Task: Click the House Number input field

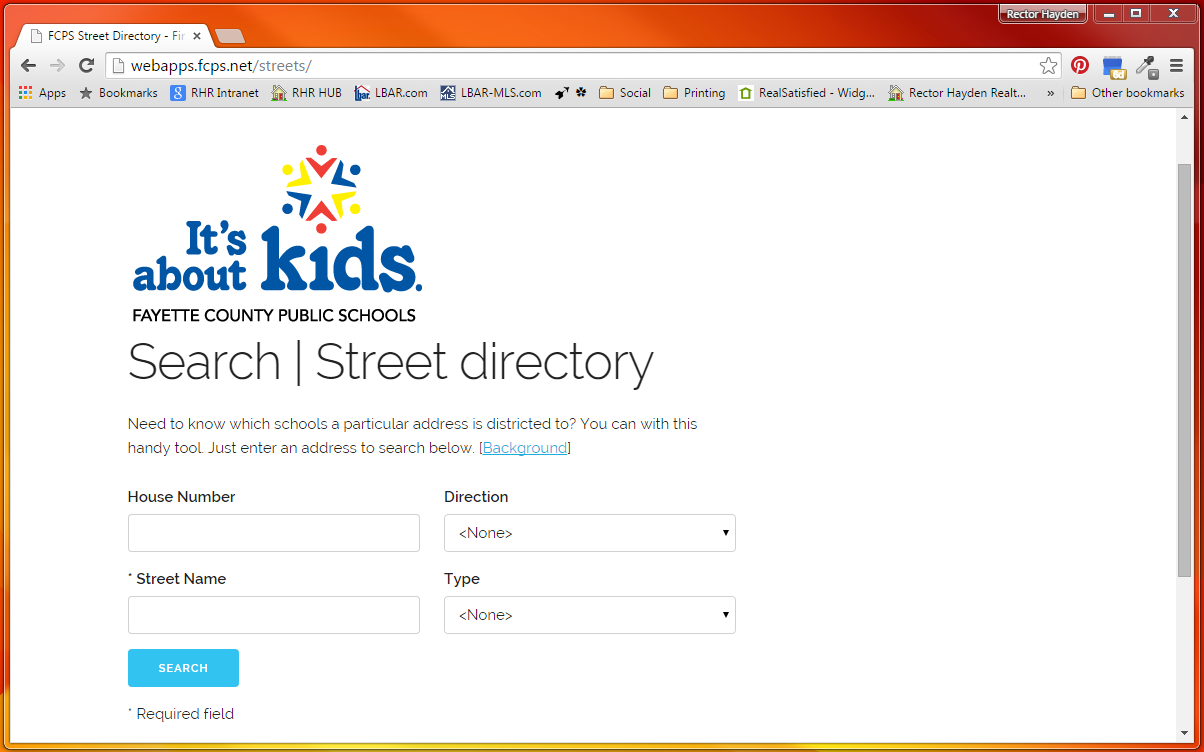Action: coord(274,533)
